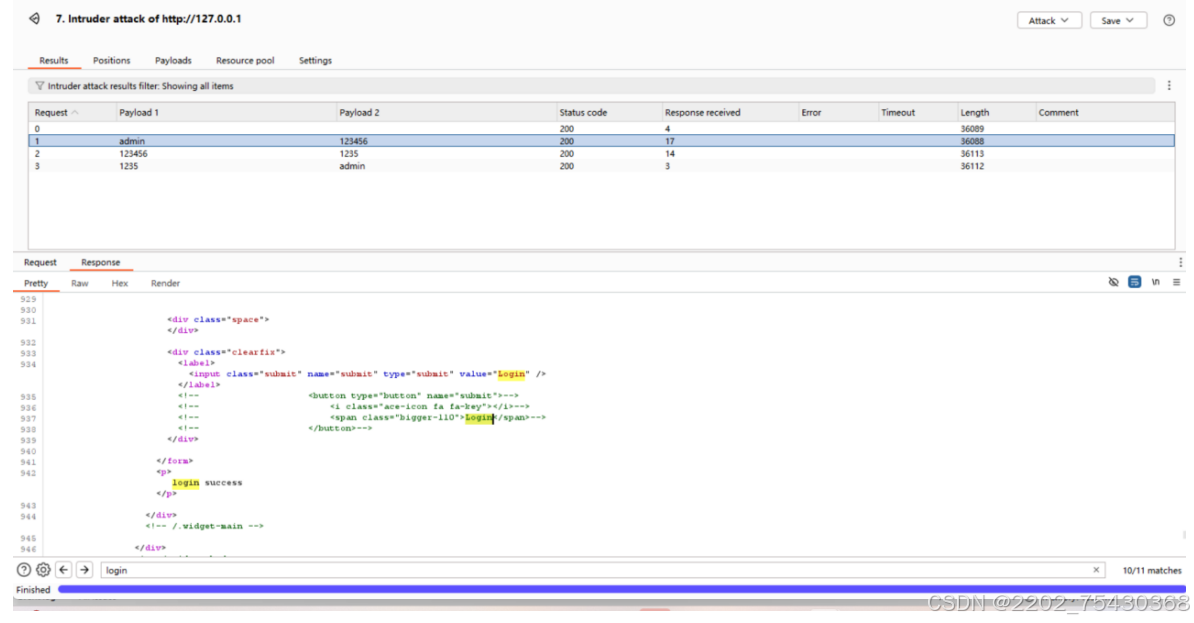Click the search help question icon

pos(24,570)
